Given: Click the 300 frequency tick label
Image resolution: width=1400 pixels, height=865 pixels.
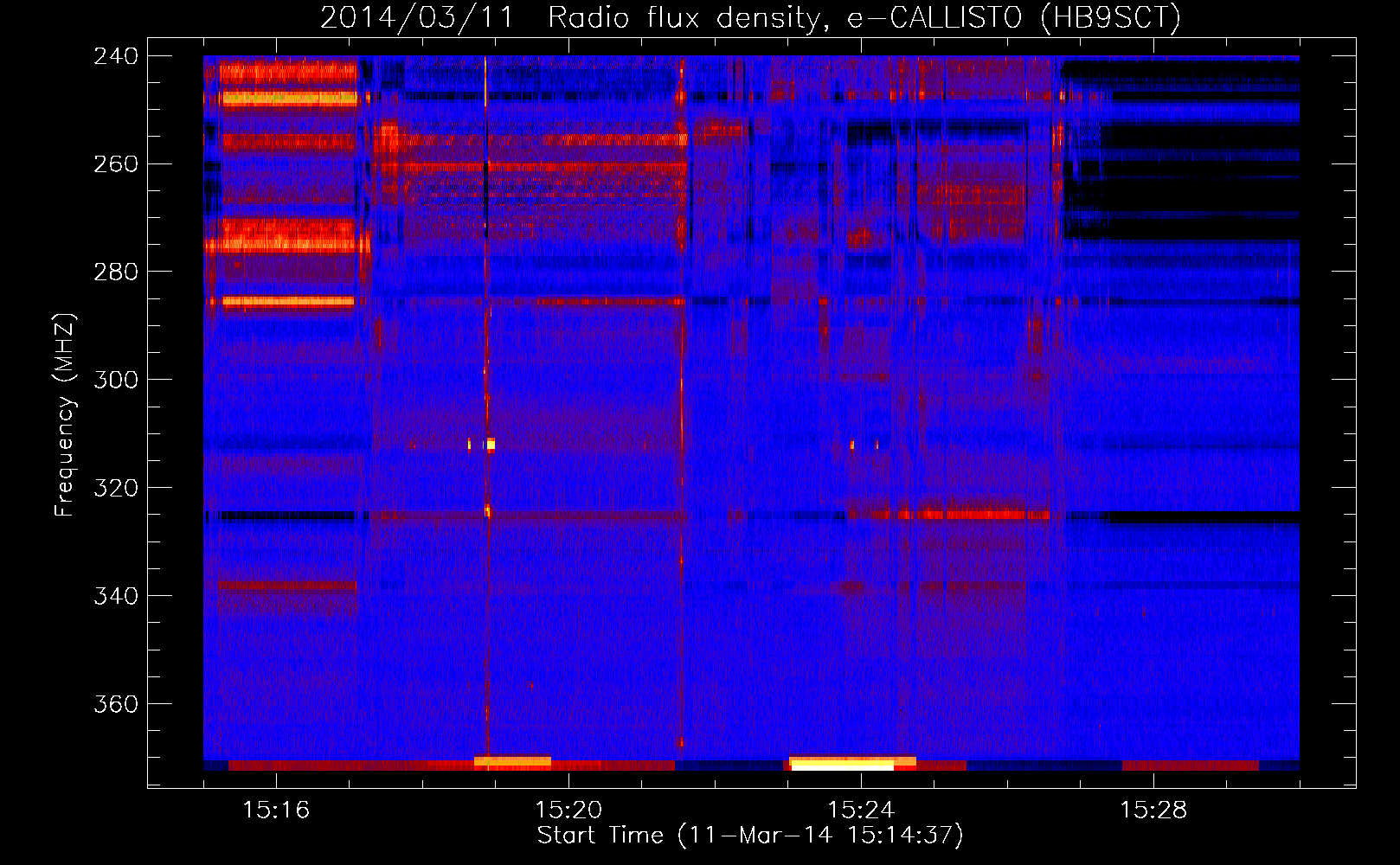Looking at the screenshot, I should click(x=115, y=381).
